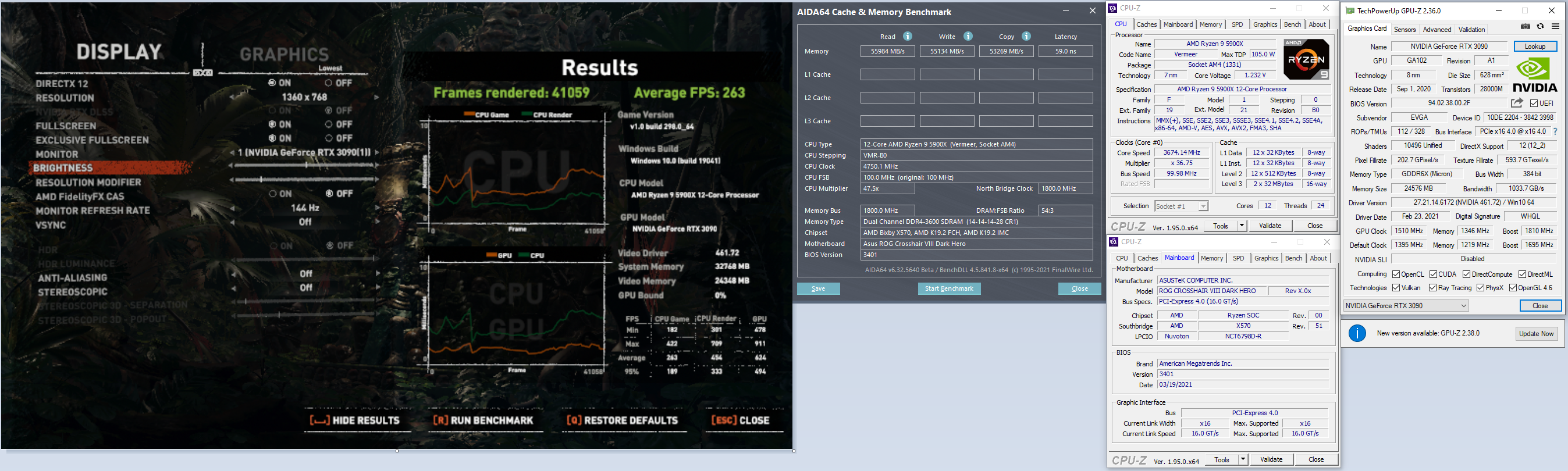Click the Resolution Modifier slider
Viewport: 1568px width, 471px height.
304,180
